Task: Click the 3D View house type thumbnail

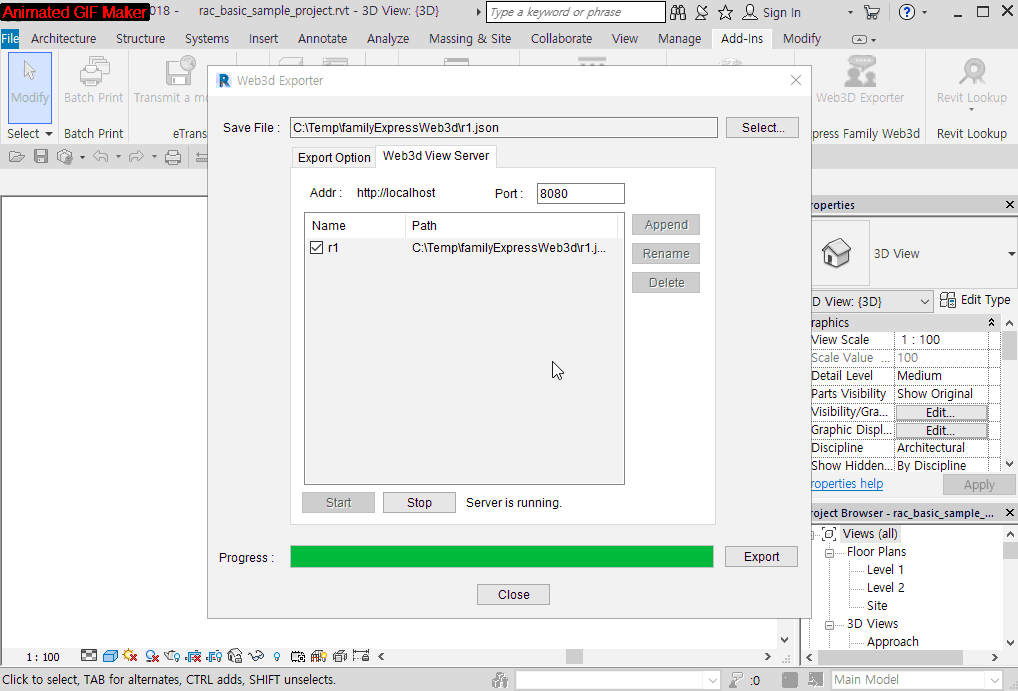Action: (836, 253)
